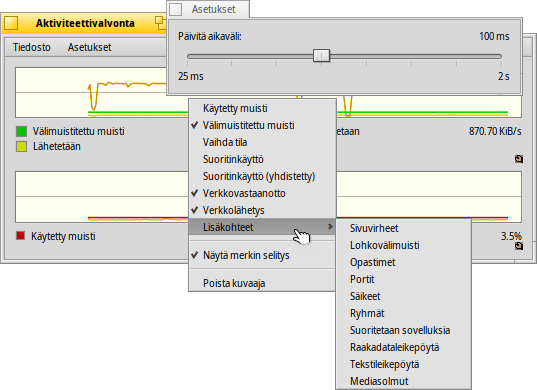537x390 pixels.
Task: Click the Aktiviteettivalvonta window close box
Action: 11,23
